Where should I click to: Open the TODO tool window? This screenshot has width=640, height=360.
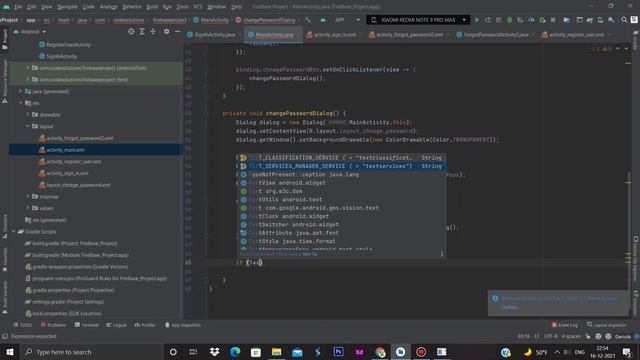[x=22, y=325]
